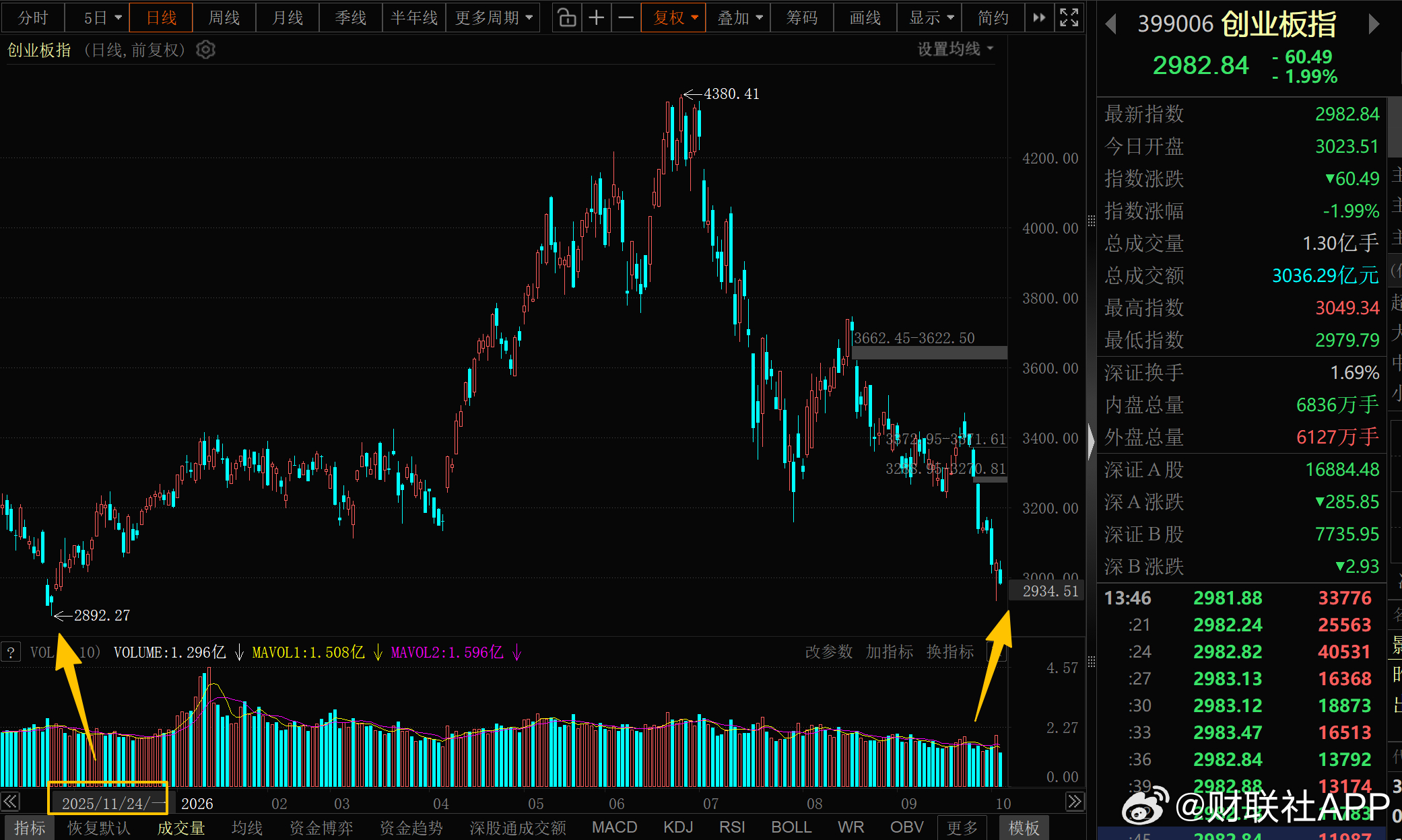This screenshot has height=840, width=1402.
Task: Go to previous index with left triangle
Action: (x=1111, y=24)
